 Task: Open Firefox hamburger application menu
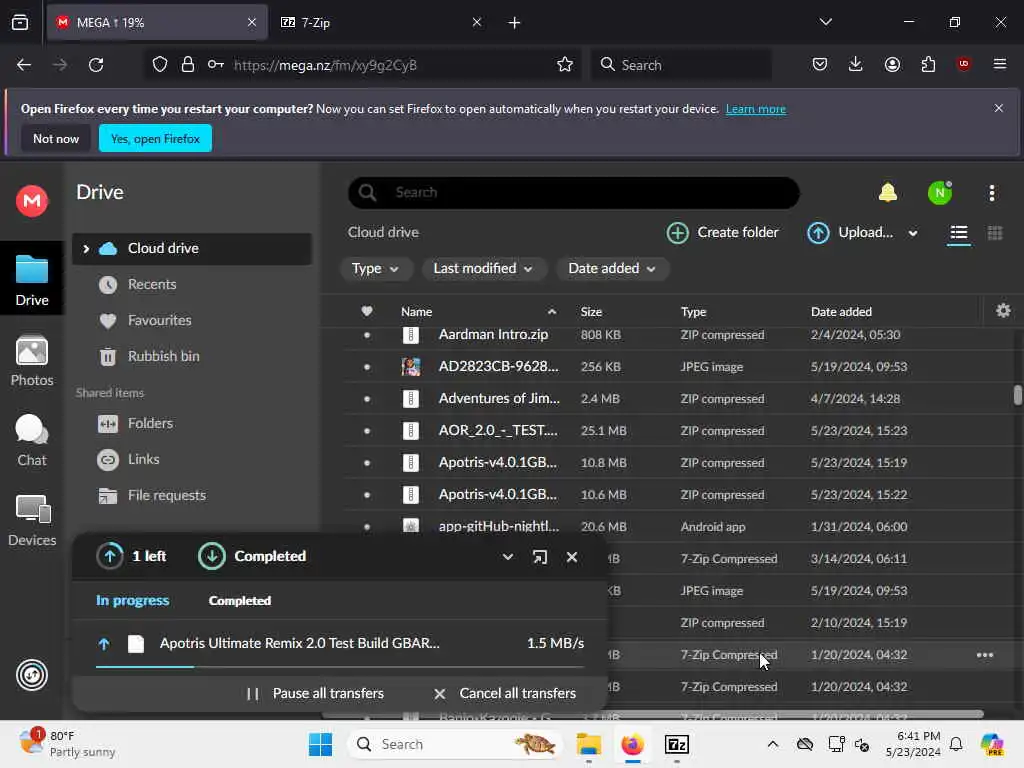point(999,64)
